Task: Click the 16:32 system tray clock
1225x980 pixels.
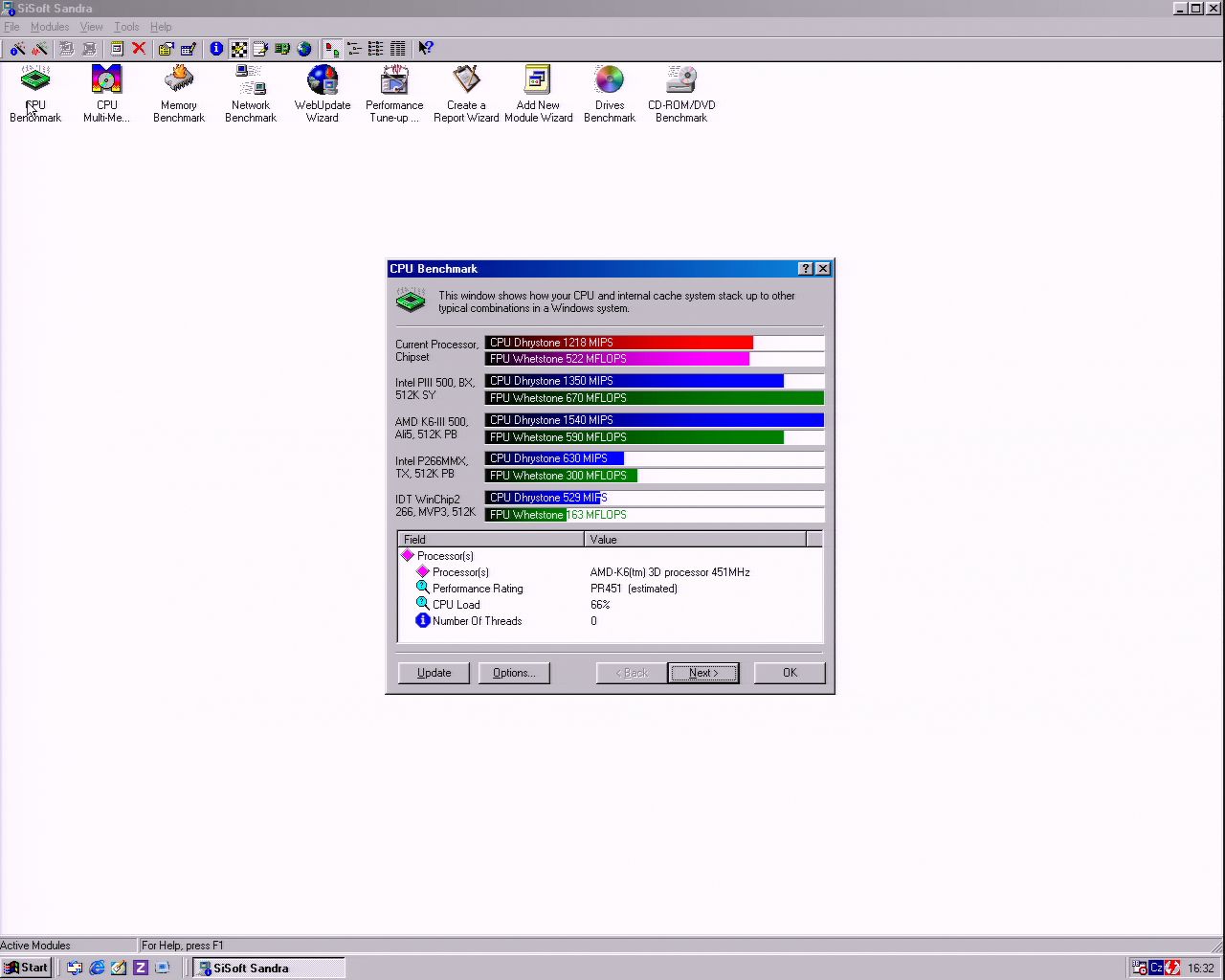Action: pos(1201,969)
